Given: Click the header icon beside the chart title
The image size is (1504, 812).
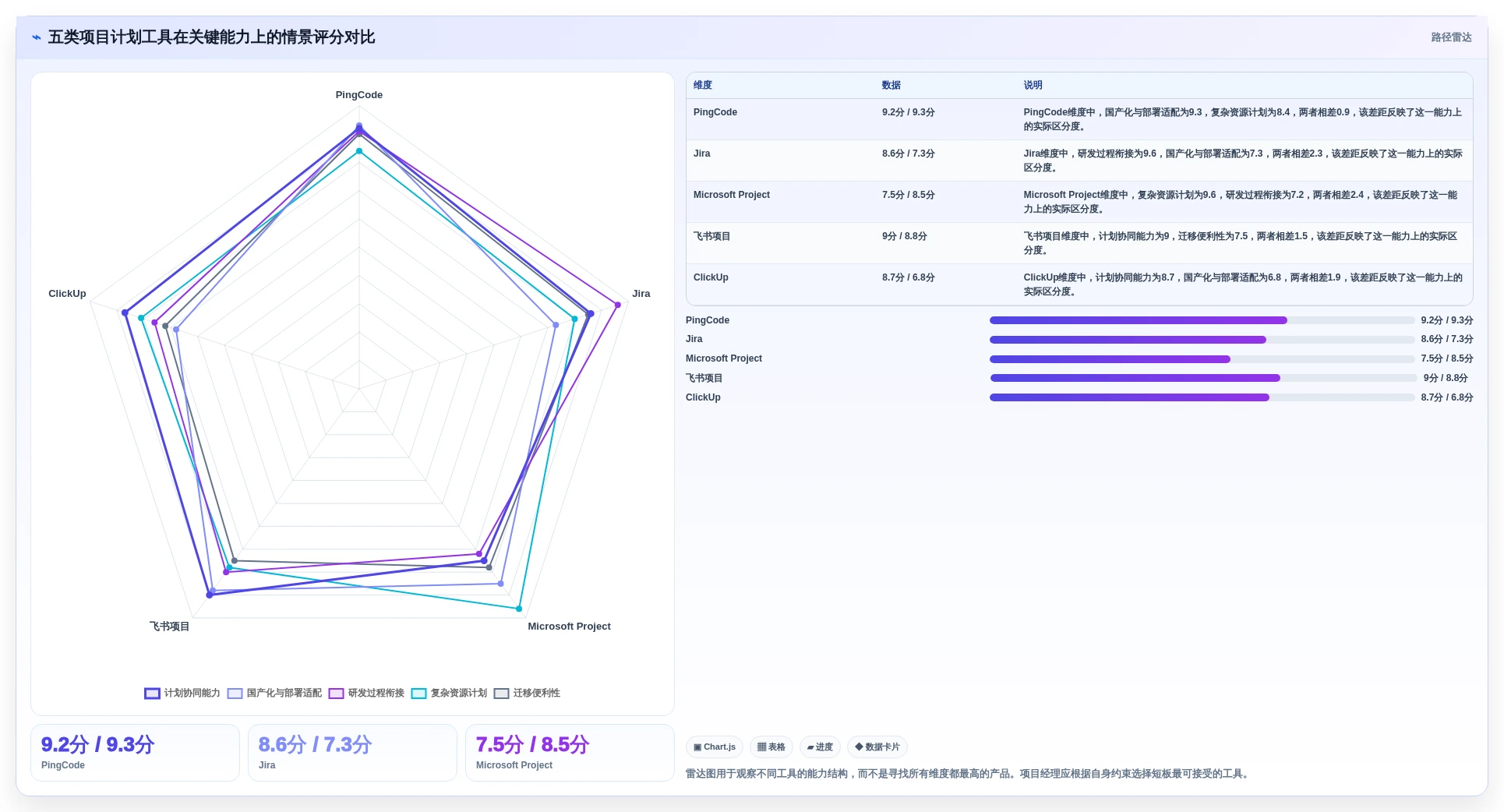Looking at the screenshot, I should [x=37, y=37].
